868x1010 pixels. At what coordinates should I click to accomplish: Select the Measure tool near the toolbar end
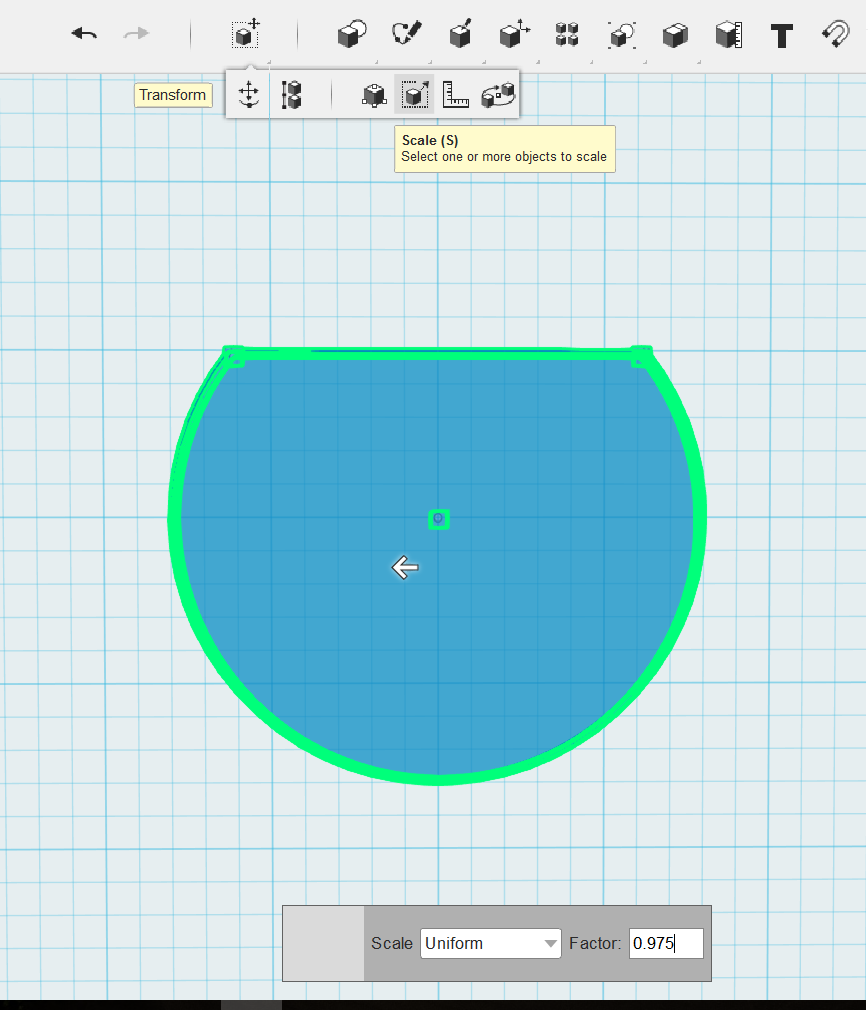pos(728,33)
